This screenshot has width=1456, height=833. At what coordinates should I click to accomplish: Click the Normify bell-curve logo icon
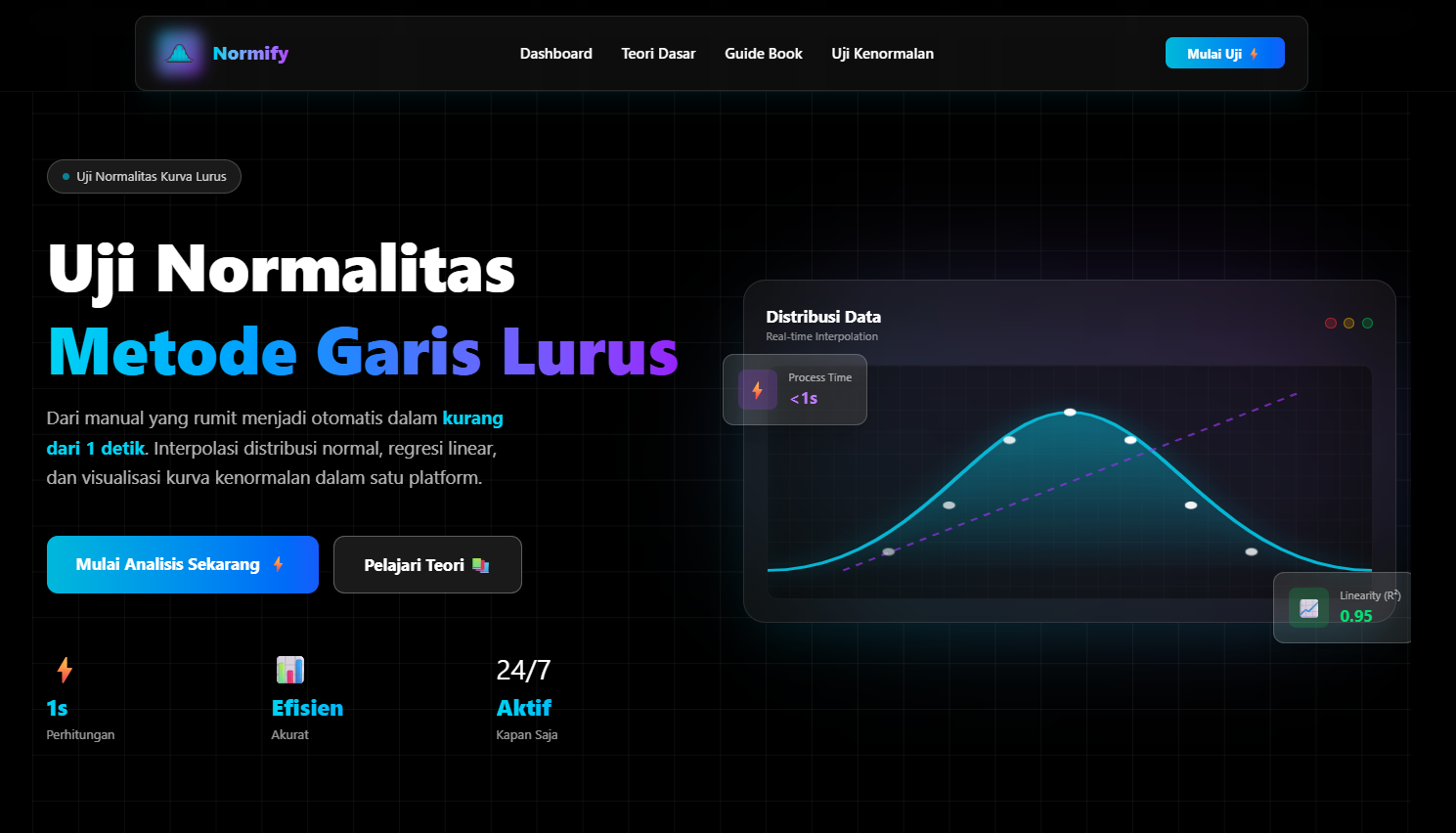tap(179, 54)
